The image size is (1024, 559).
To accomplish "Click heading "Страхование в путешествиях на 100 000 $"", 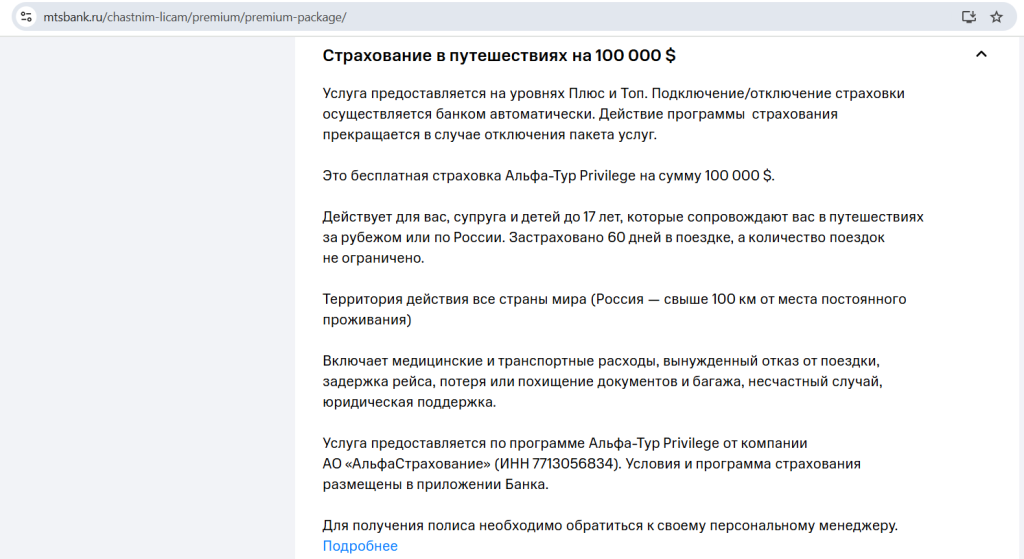I will pyautogui.click(x=499, y=55).
